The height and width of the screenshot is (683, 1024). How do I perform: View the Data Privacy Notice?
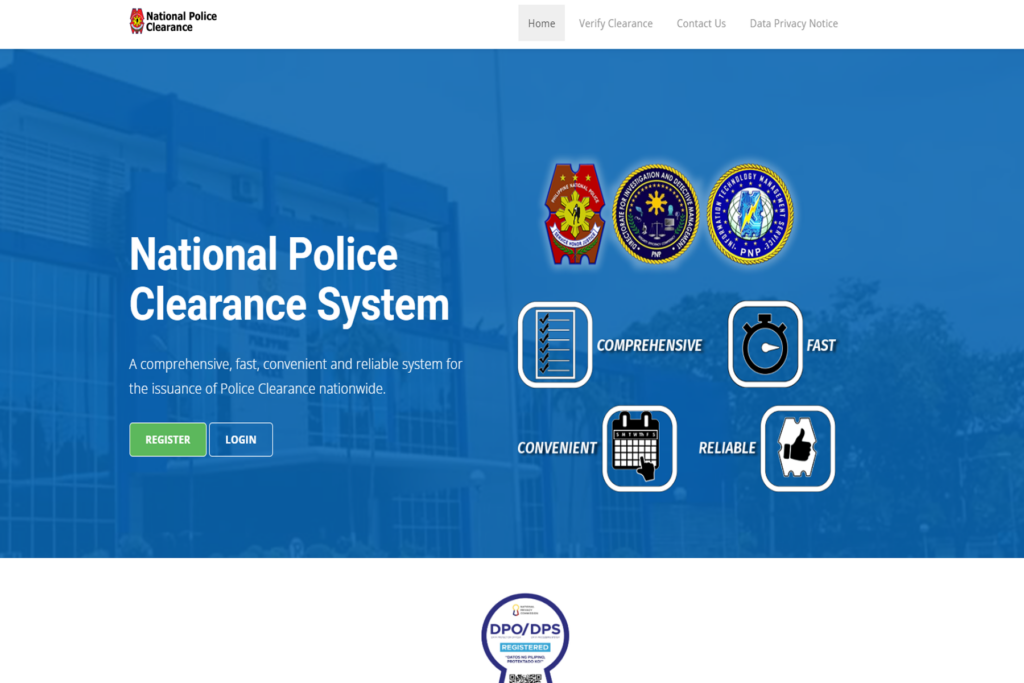[x=793, y=24]
